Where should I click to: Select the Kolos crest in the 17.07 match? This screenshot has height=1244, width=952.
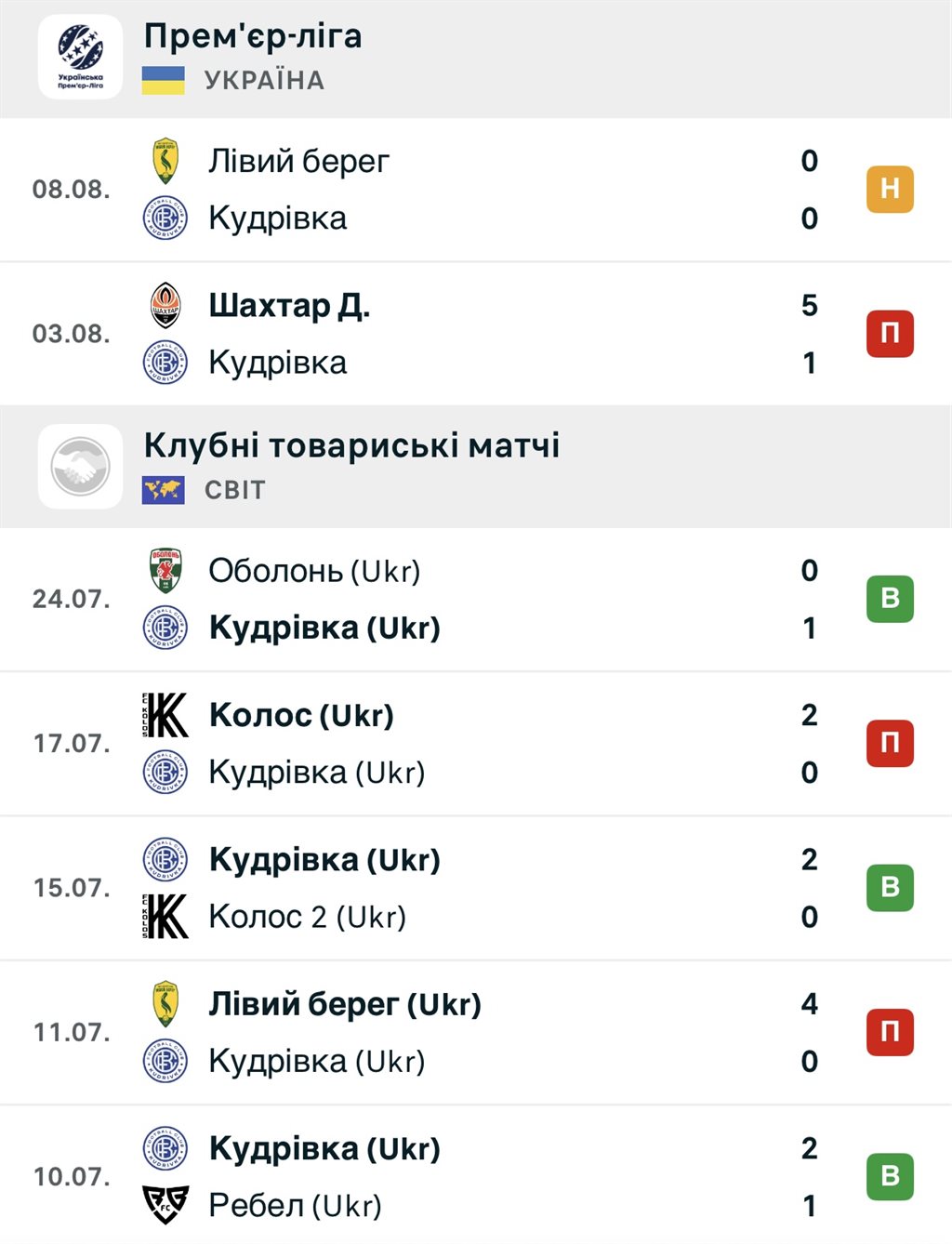tap(165, 715)
